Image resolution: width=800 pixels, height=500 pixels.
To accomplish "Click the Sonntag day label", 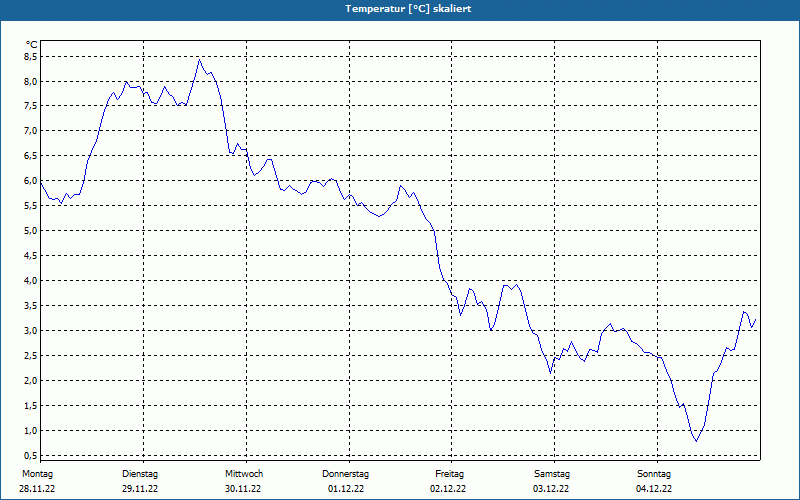I will tap(654, 474).
